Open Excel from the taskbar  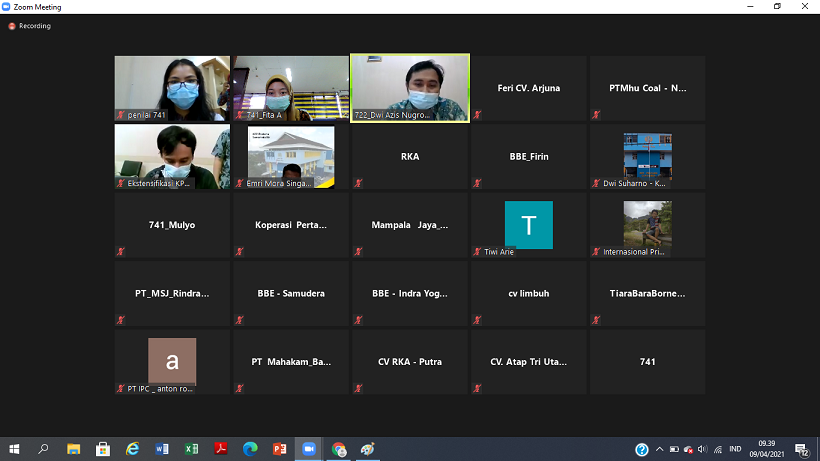point(191,449)
